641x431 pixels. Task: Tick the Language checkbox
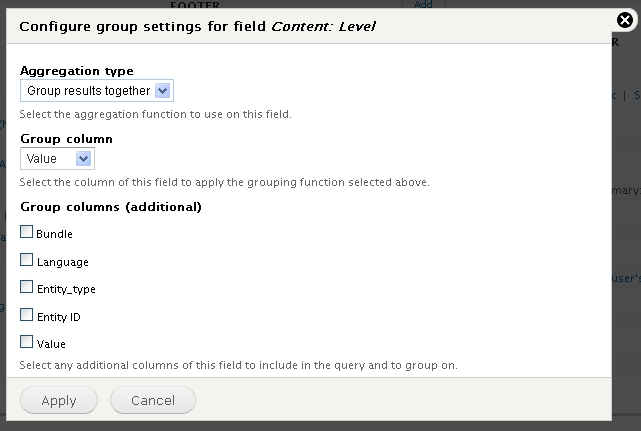tap(27, 260)
